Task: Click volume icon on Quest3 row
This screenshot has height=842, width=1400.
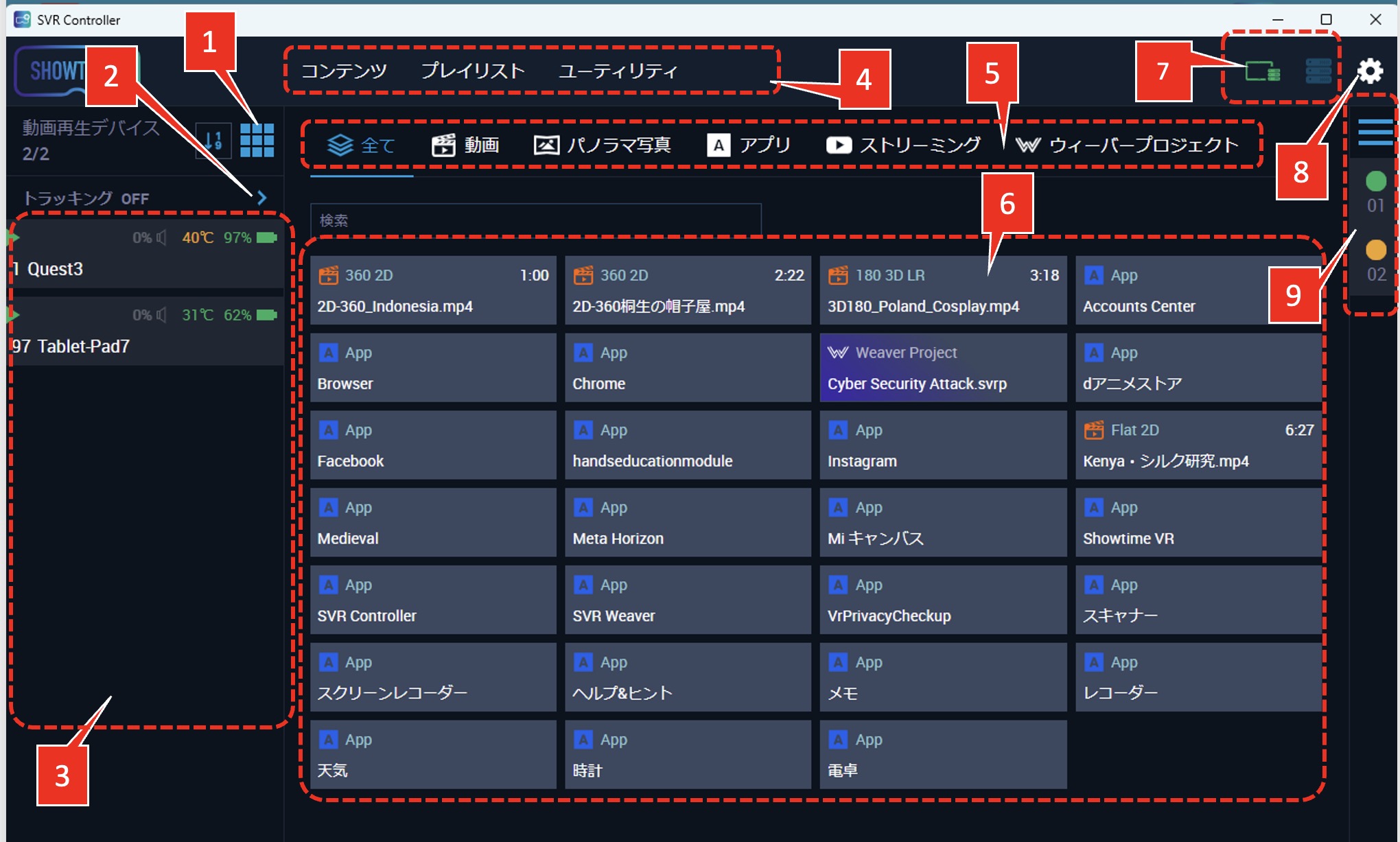Action: coord(161,237)
